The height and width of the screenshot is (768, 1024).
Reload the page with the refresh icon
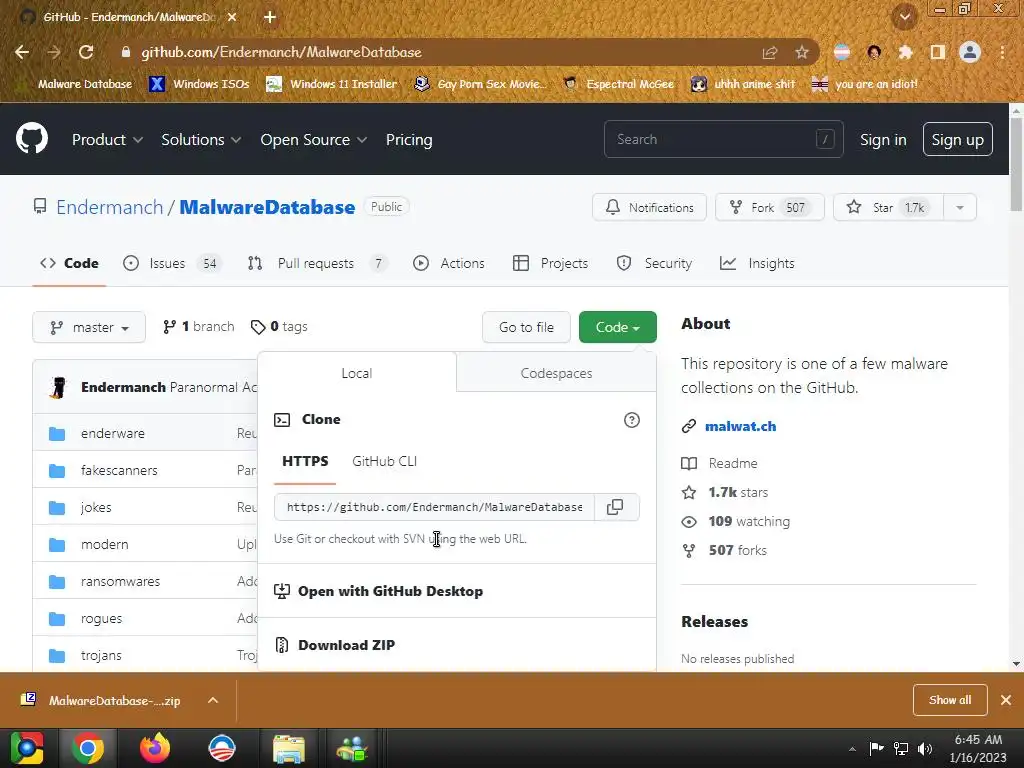[x=86, y=52]
